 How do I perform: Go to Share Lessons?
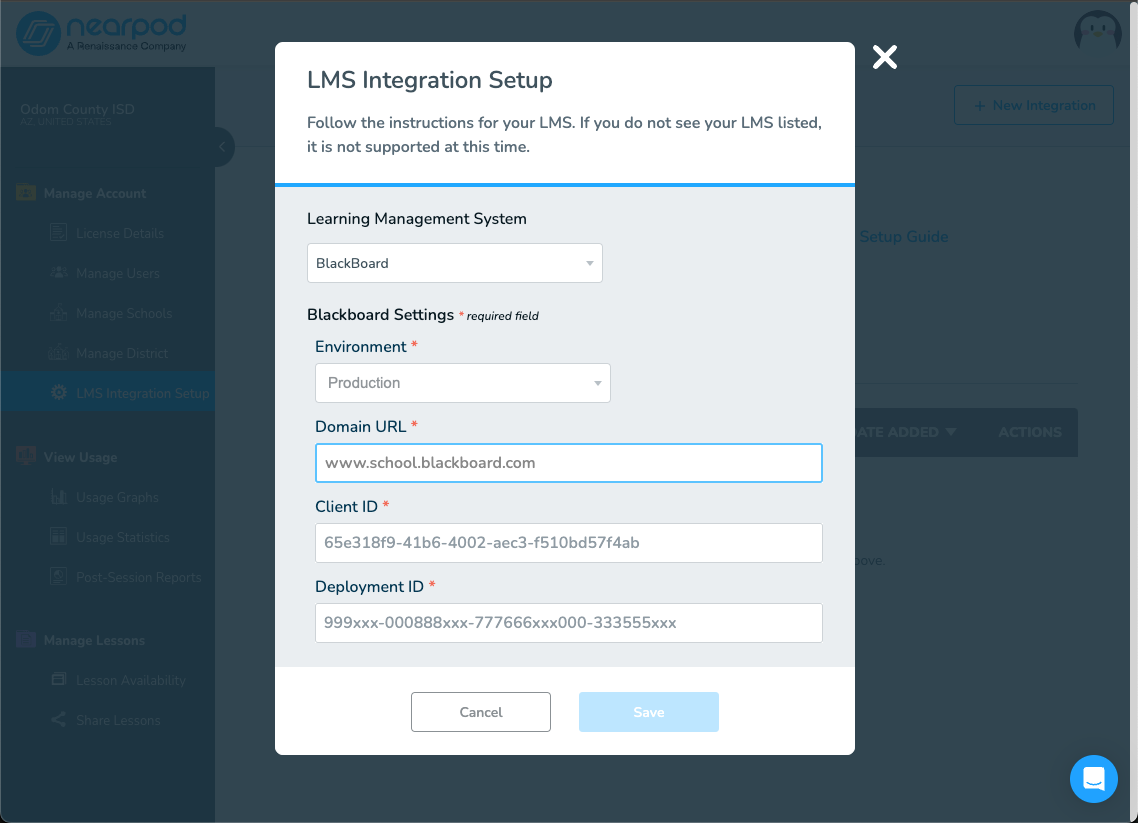(118, 720)
